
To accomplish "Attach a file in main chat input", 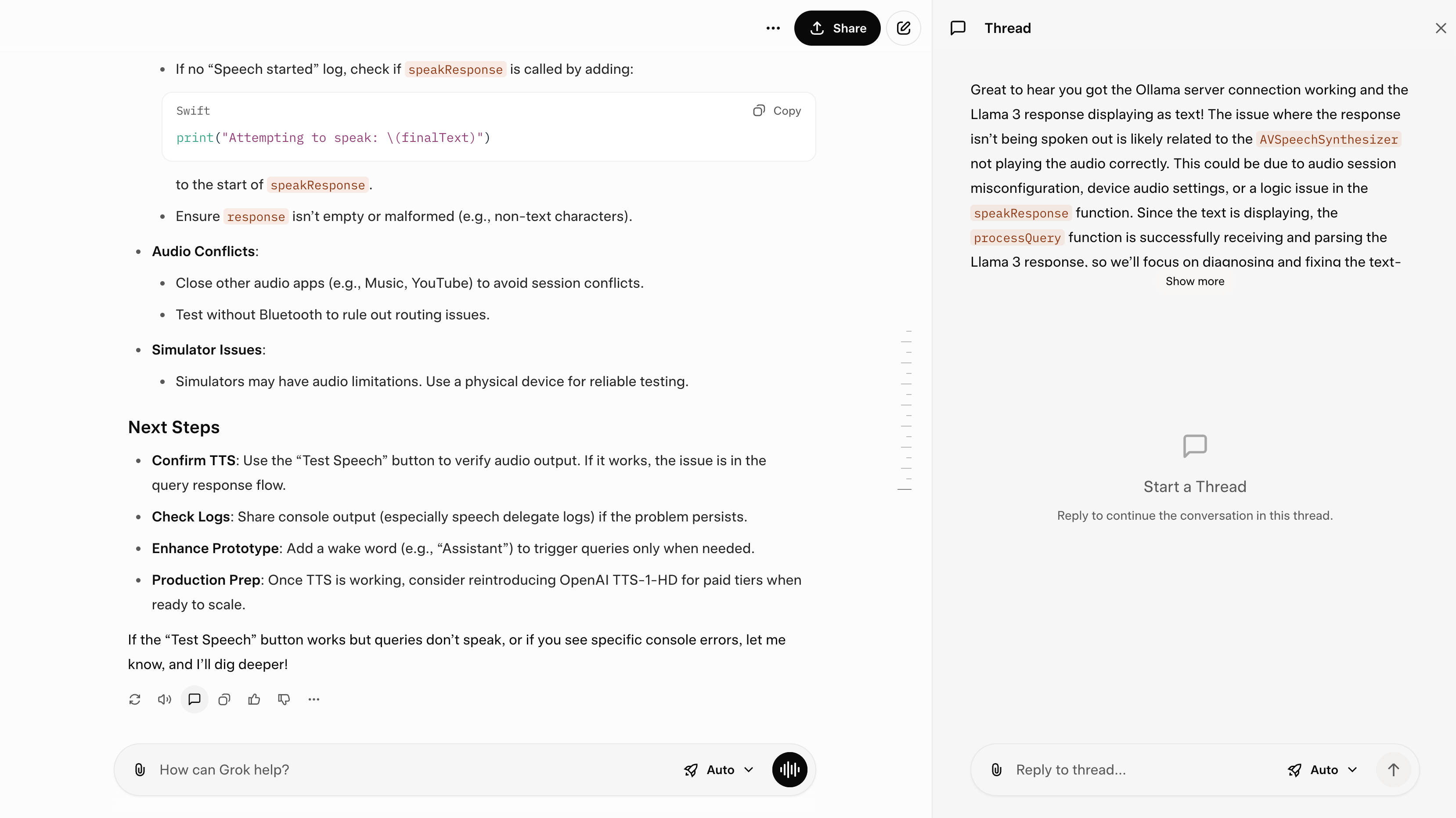I will [x=140, y=769].
